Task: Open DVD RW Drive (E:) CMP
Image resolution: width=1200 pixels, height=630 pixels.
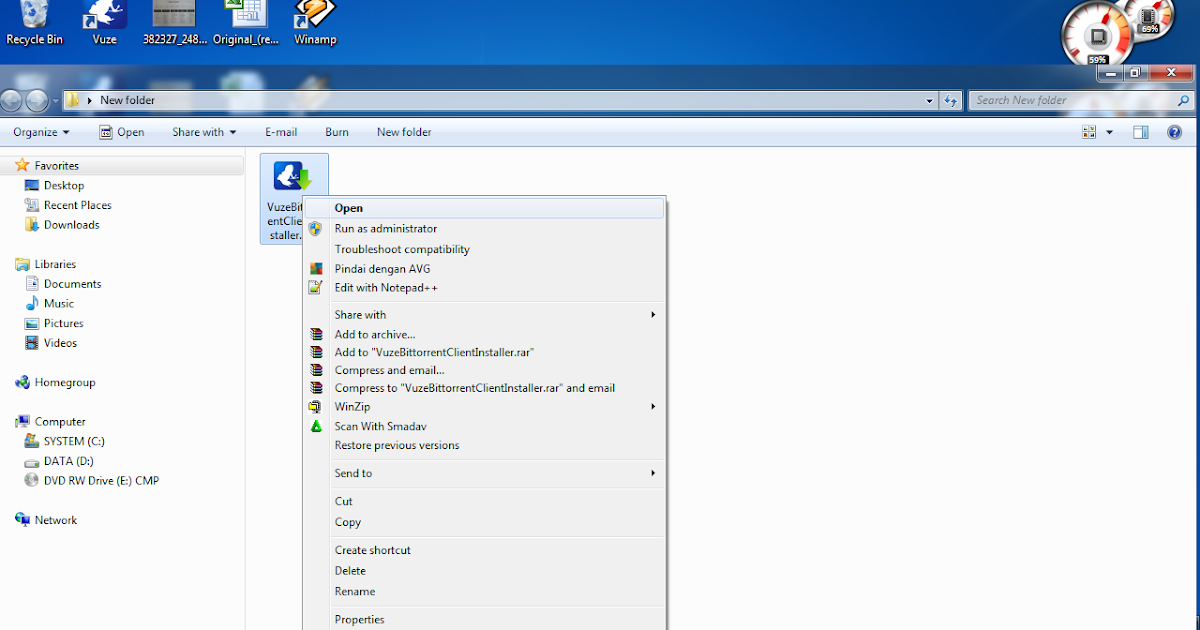Action: pyautogui.click(x=101, y=480)
